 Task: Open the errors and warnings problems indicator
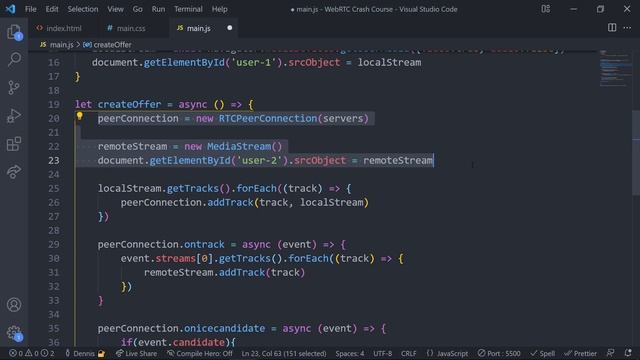pyautogui.click(x=32, y=353)
